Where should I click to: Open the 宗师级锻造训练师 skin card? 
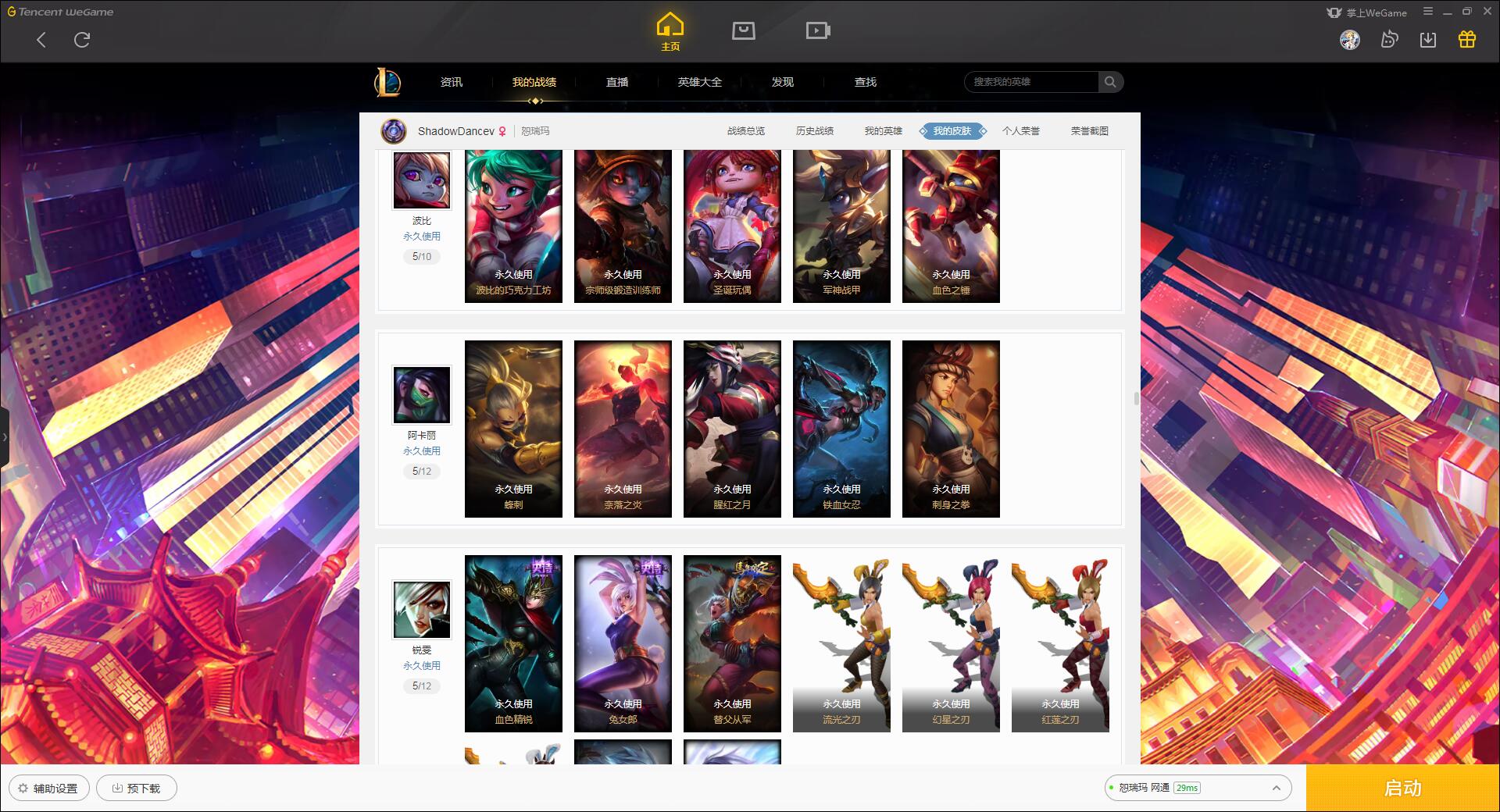pyautogui.click(x=623, y=226)
